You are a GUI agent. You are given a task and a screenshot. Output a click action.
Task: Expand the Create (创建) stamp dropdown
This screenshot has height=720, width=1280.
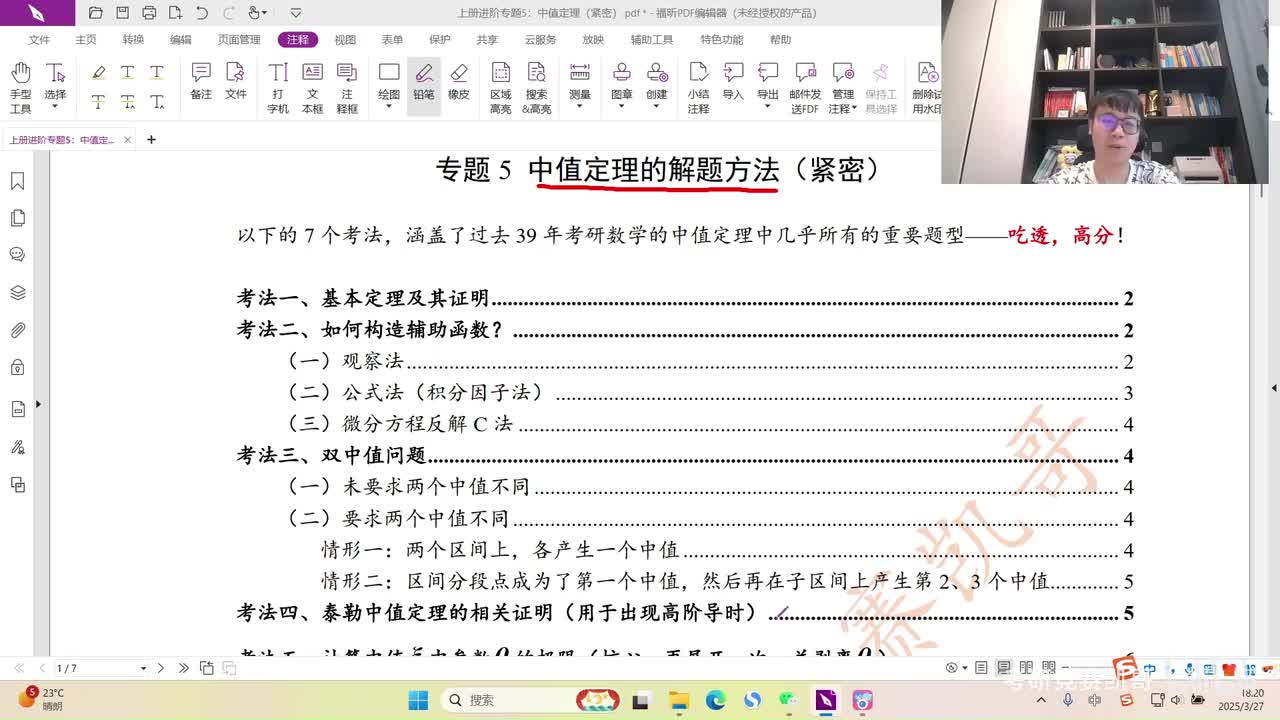pos(657,107)
